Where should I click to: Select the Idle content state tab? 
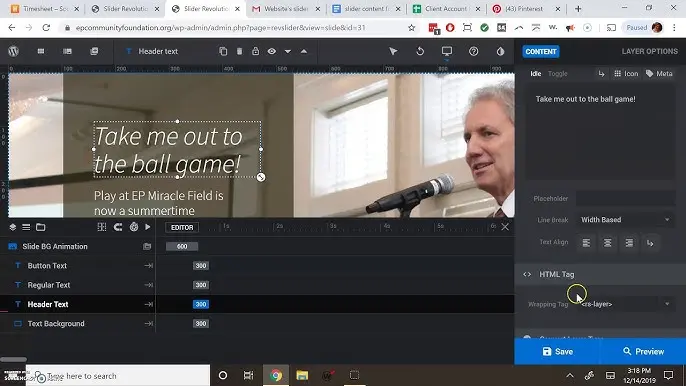coord(536,74)
